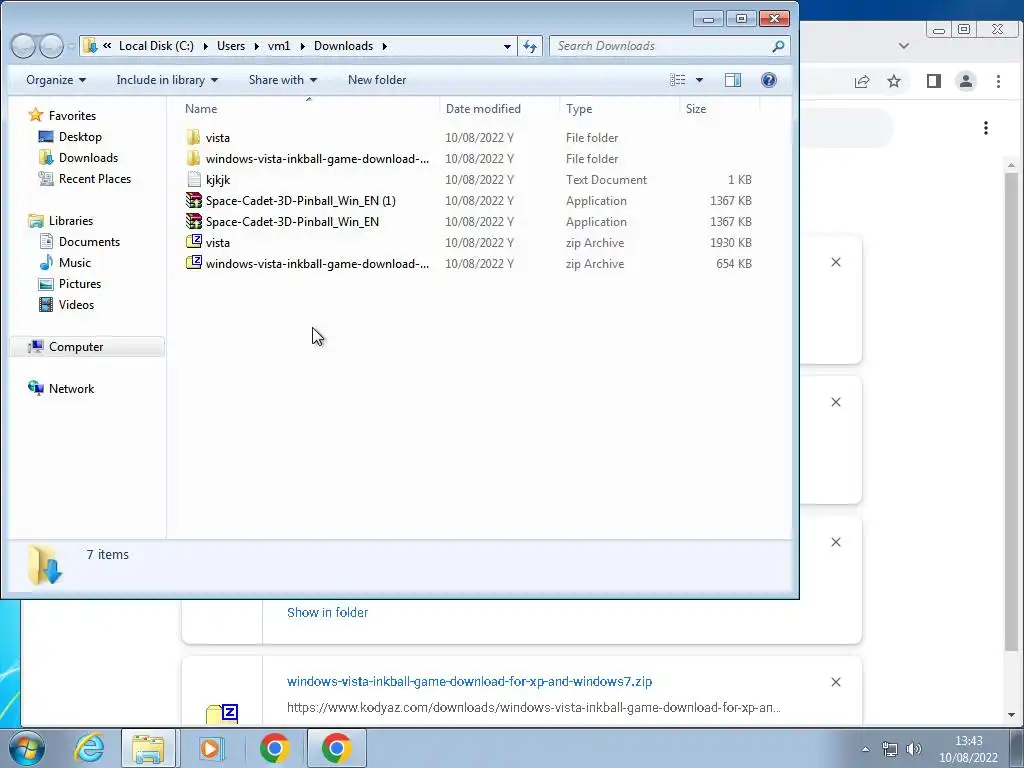Open Downloads page three-dot menu in Chrome
This screenshot has width=1024, height=768.
(x=985, y=128)
